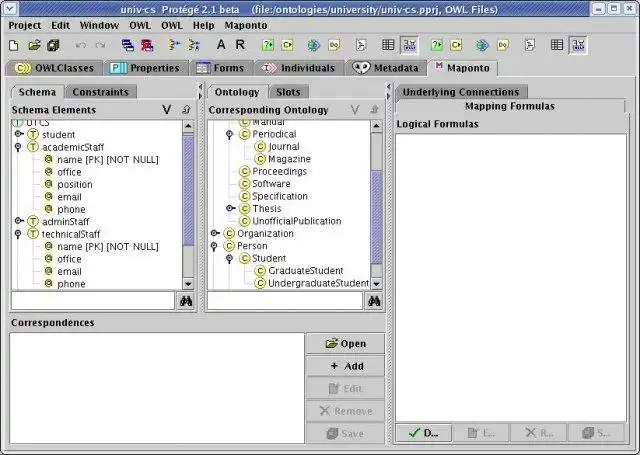640x455 pixels.
Task: Click the red stacked-classes toolbar icon
Action: 147,45
